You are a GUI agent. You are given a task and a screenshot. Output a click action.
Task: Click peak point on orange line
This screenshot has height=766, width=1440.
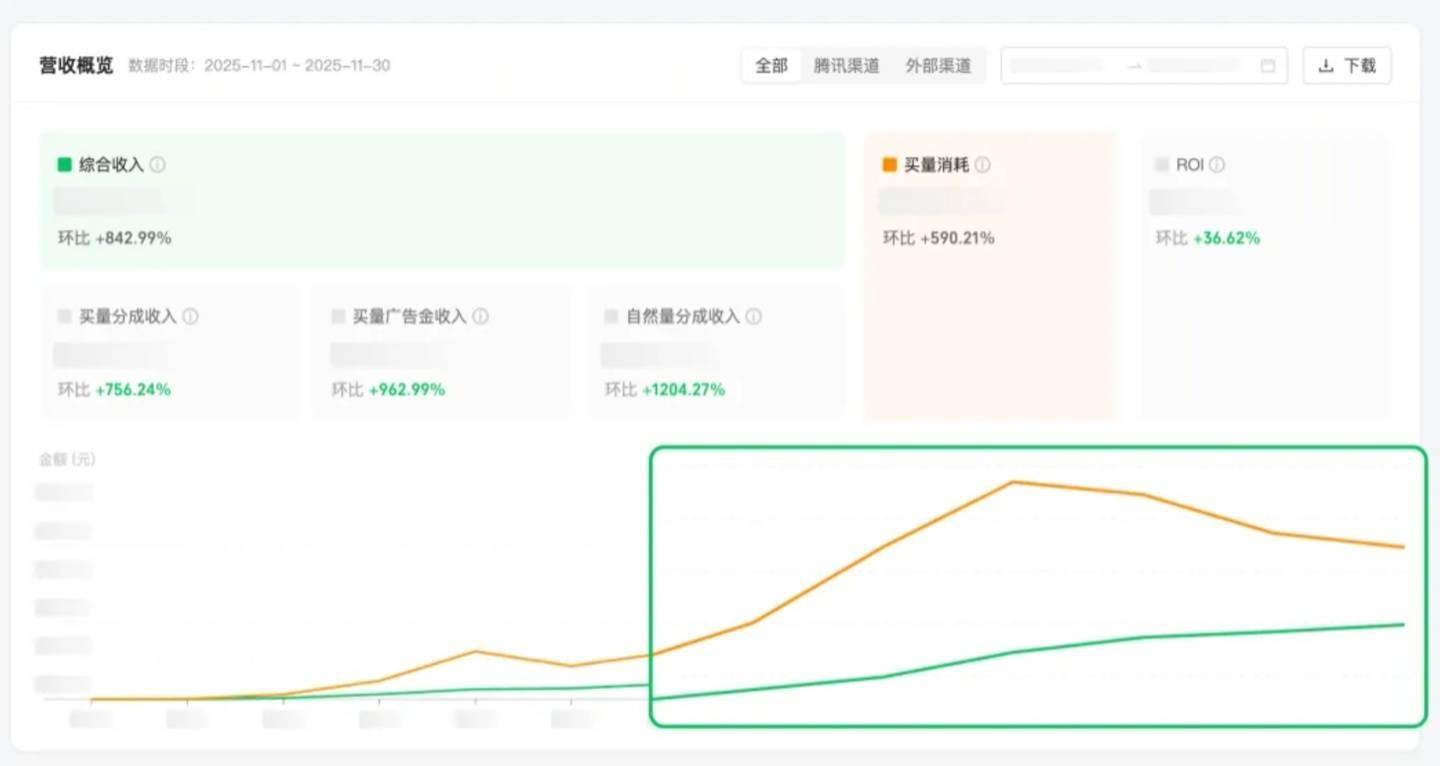(1012, 482)
